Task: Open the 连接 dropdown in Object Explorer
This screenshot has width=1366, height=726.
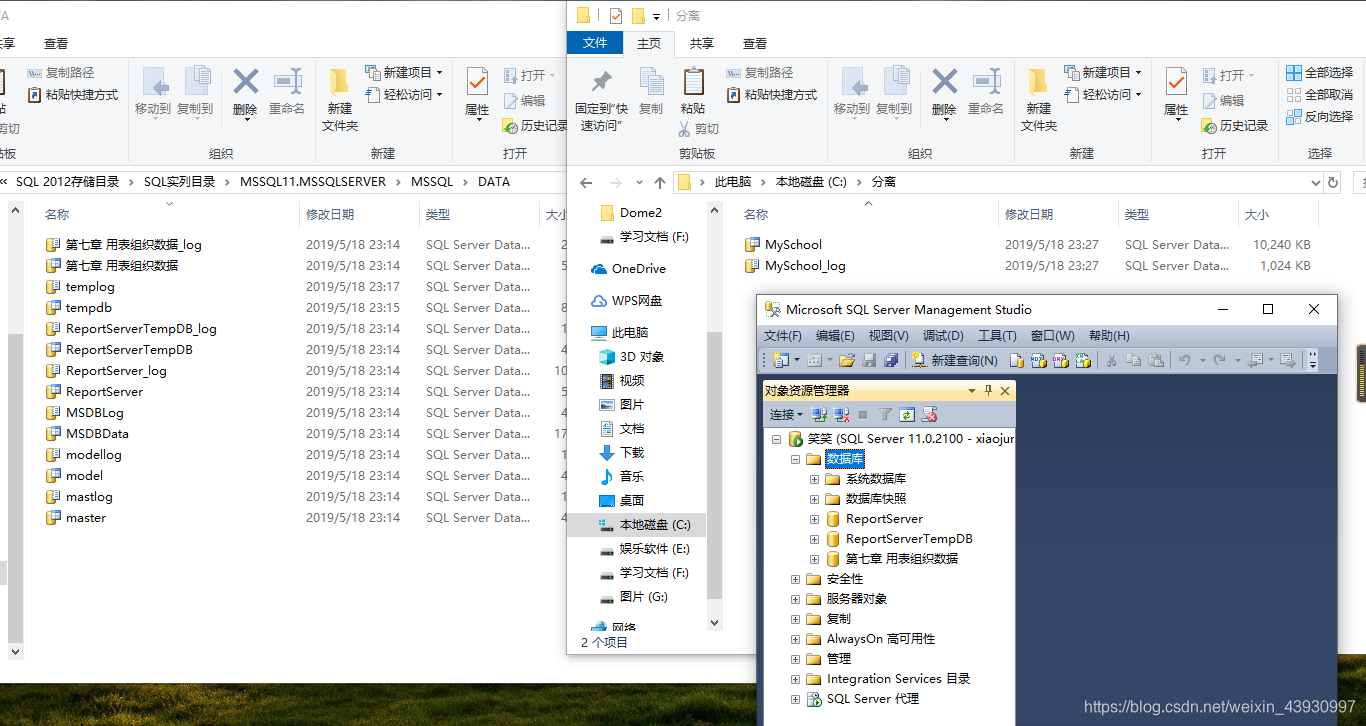Action: coord(786,415)
